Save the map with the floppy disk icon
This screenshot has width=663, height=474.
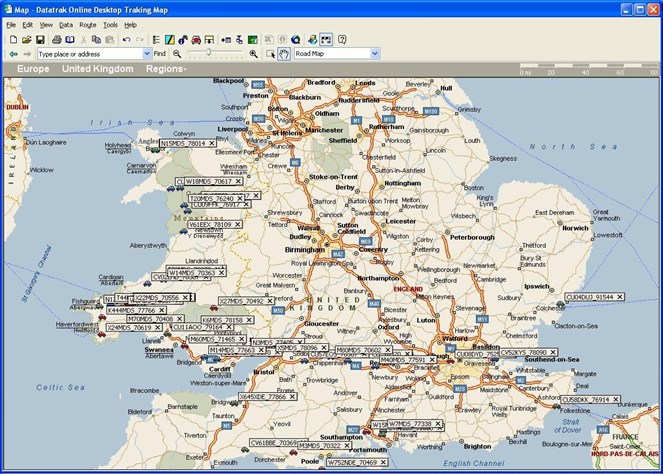pyautogui.click(x=40, y=40)
